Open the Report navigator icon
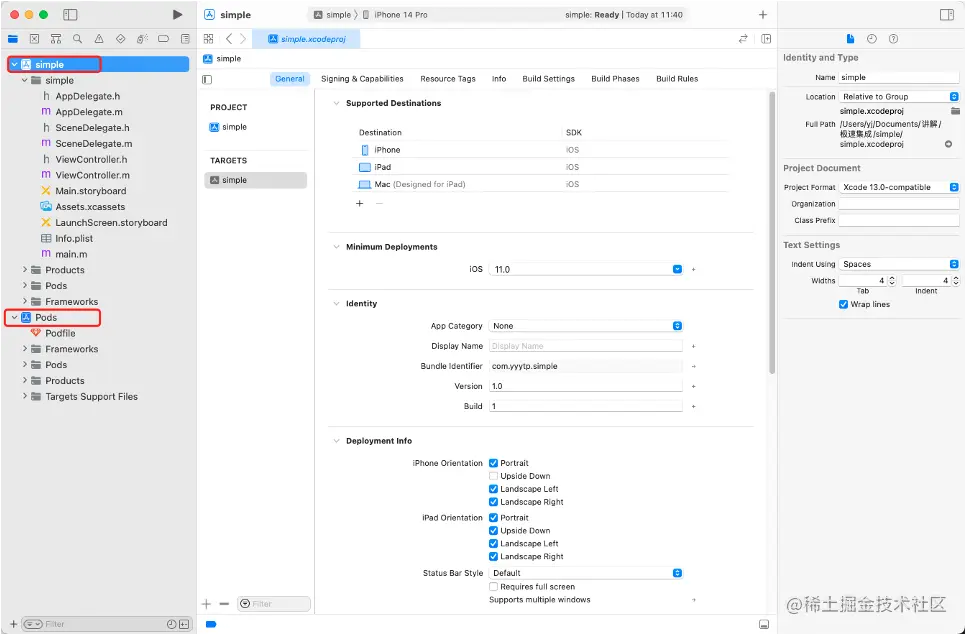The width and height of the screenshot is (966, 634). point(185,39)
